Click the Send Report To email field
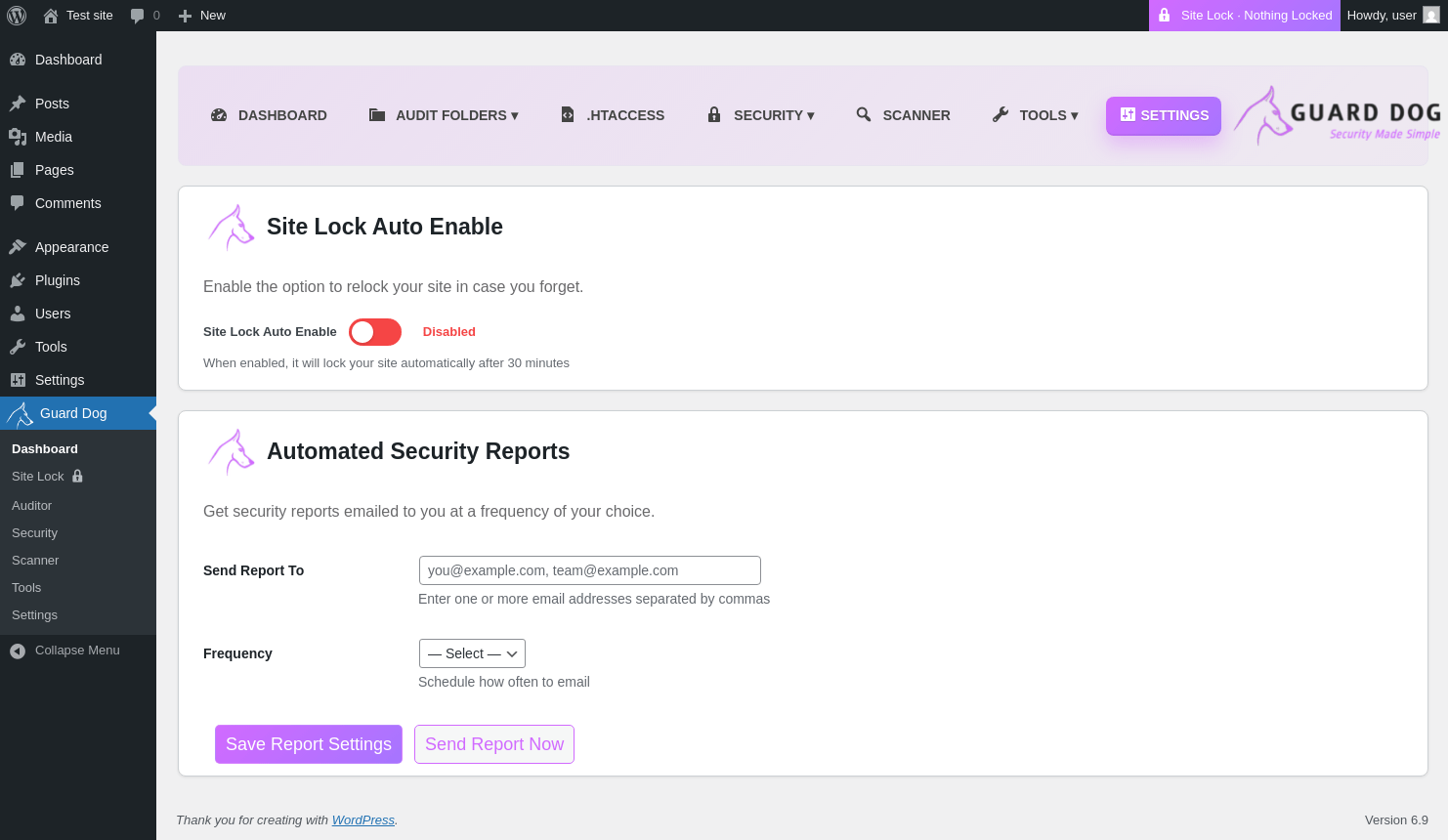The width and height of the screenshot is (1448, 840). [x=589, y=570]
